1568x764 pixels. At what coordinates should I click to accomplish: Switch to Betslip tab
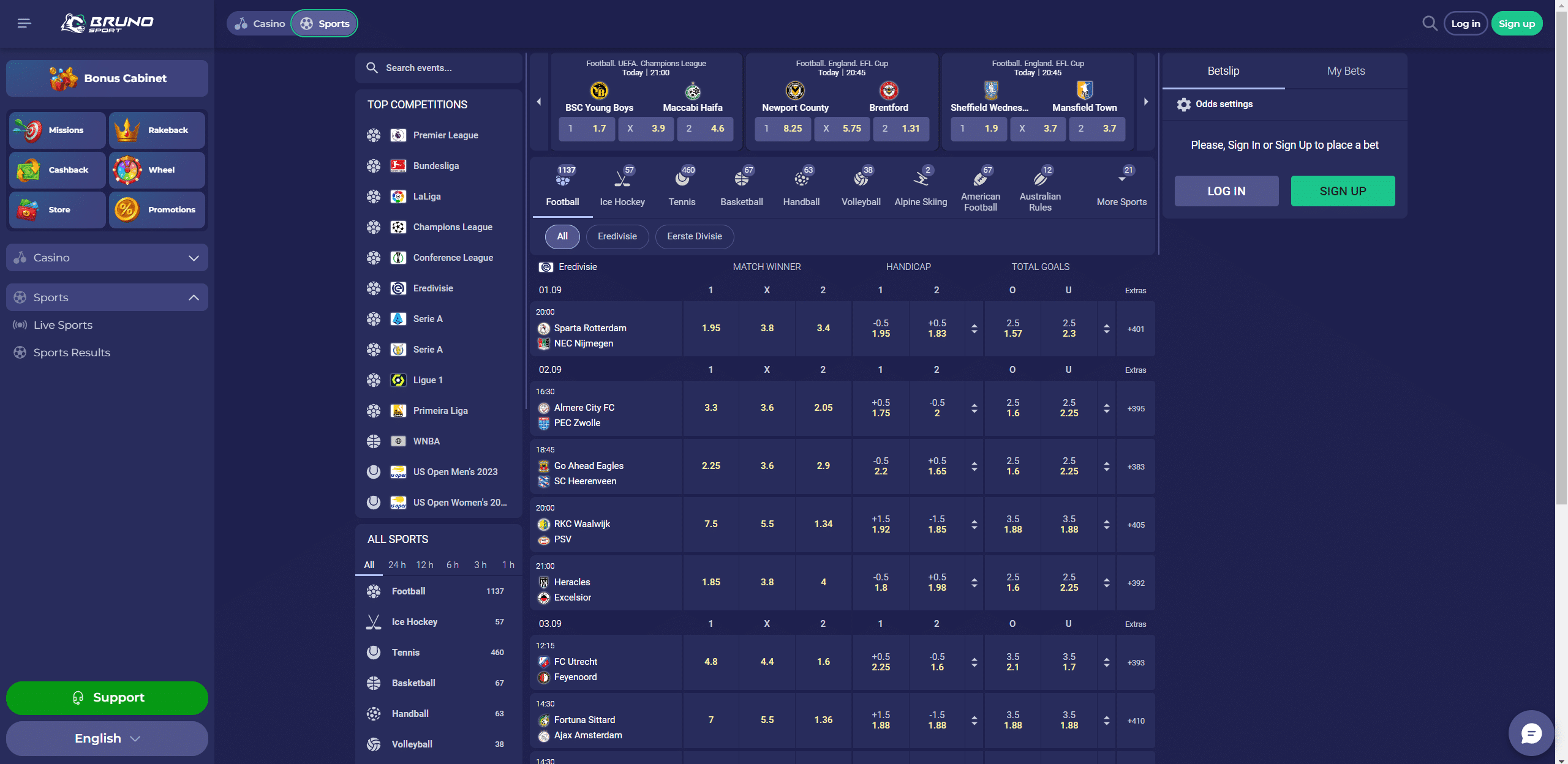(x=1223, y=71)
